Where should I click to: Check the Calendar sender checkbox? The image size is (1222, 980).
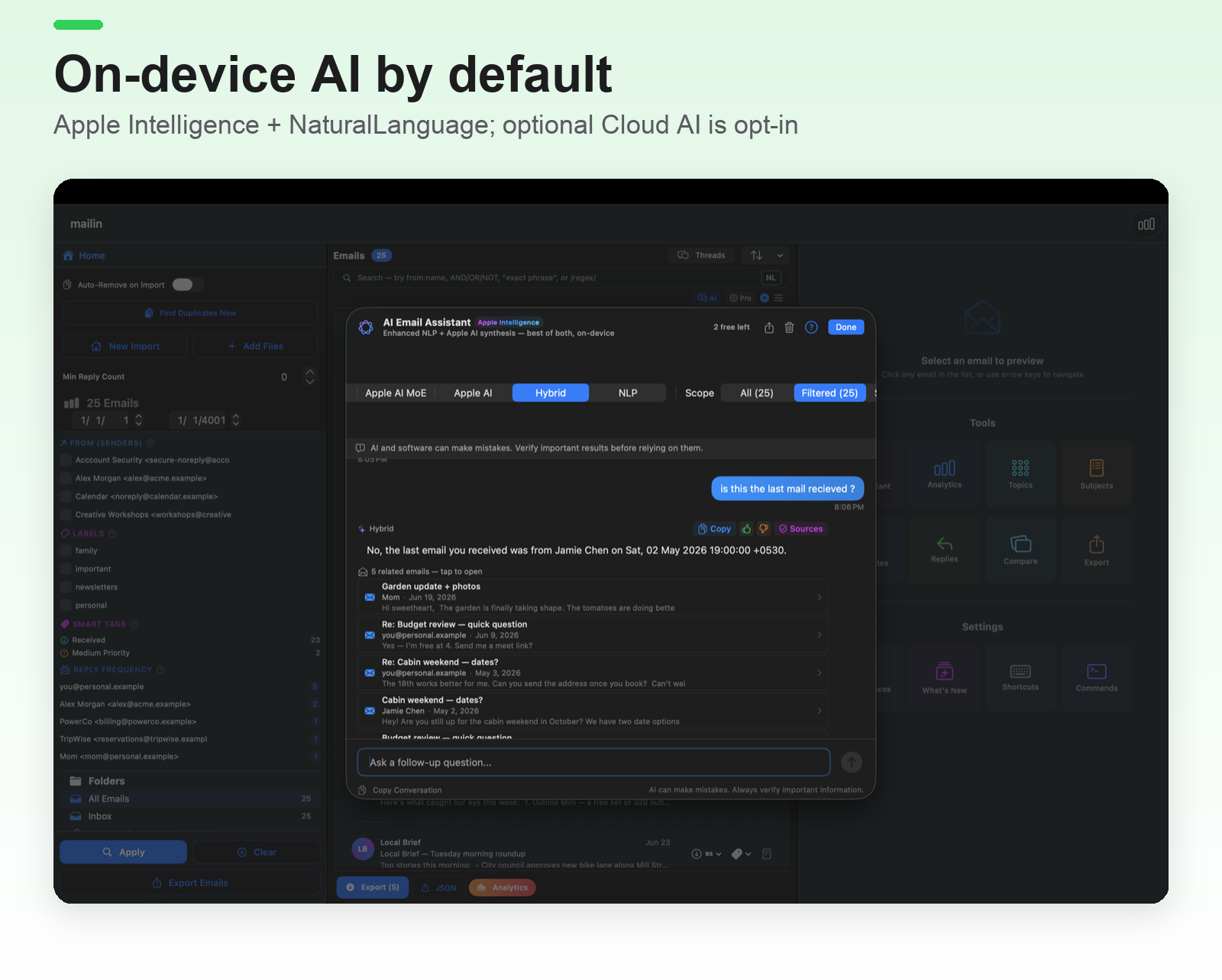coord(66,496)
